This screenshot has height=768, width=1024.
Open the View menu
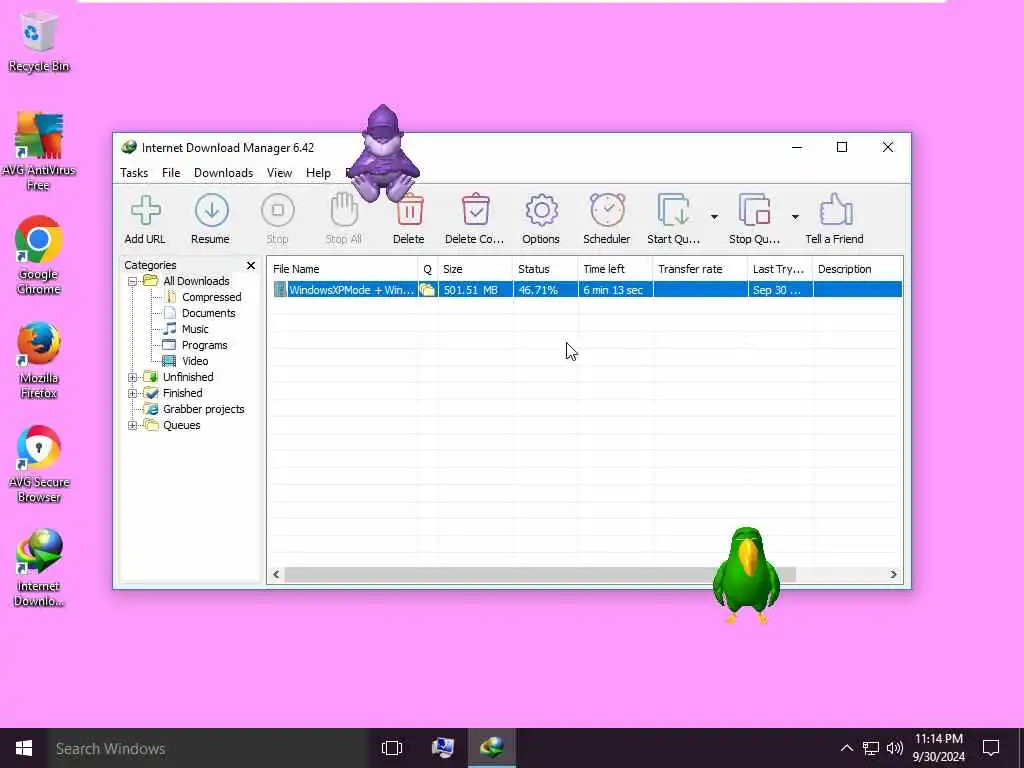click(280, 173)
